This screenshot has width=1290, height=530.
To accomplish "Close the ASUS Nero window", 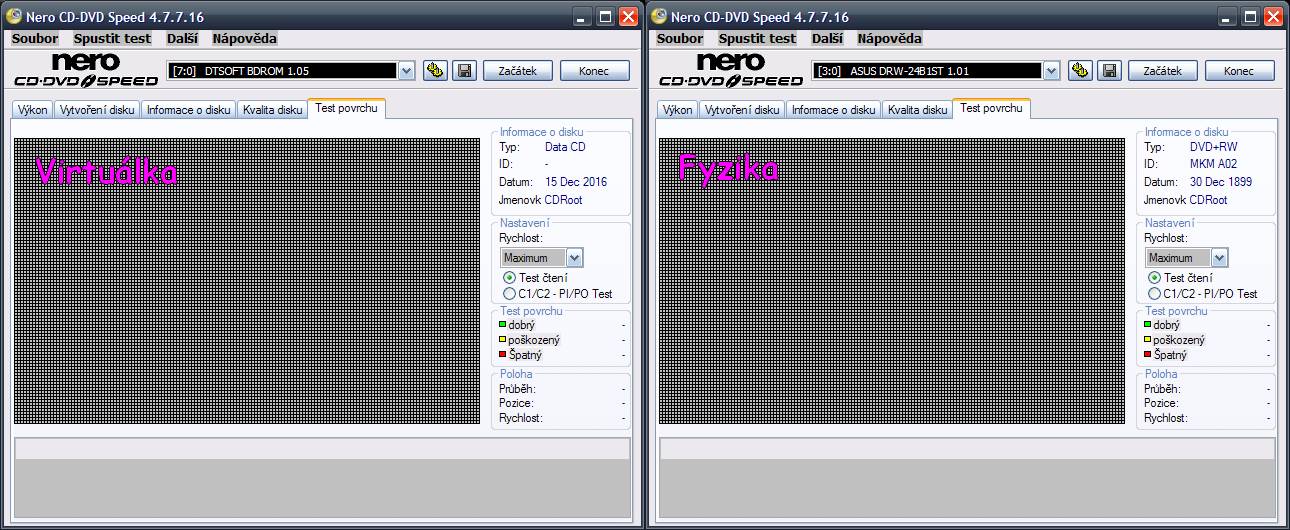I will [1273, 17].
